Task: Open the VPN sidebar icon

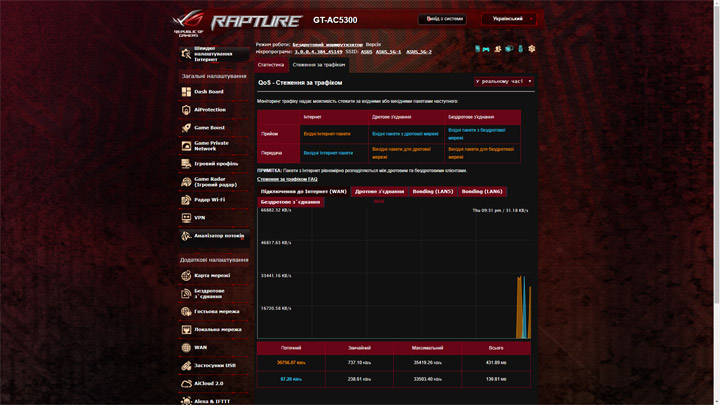Action: click(x=186, y=218)
